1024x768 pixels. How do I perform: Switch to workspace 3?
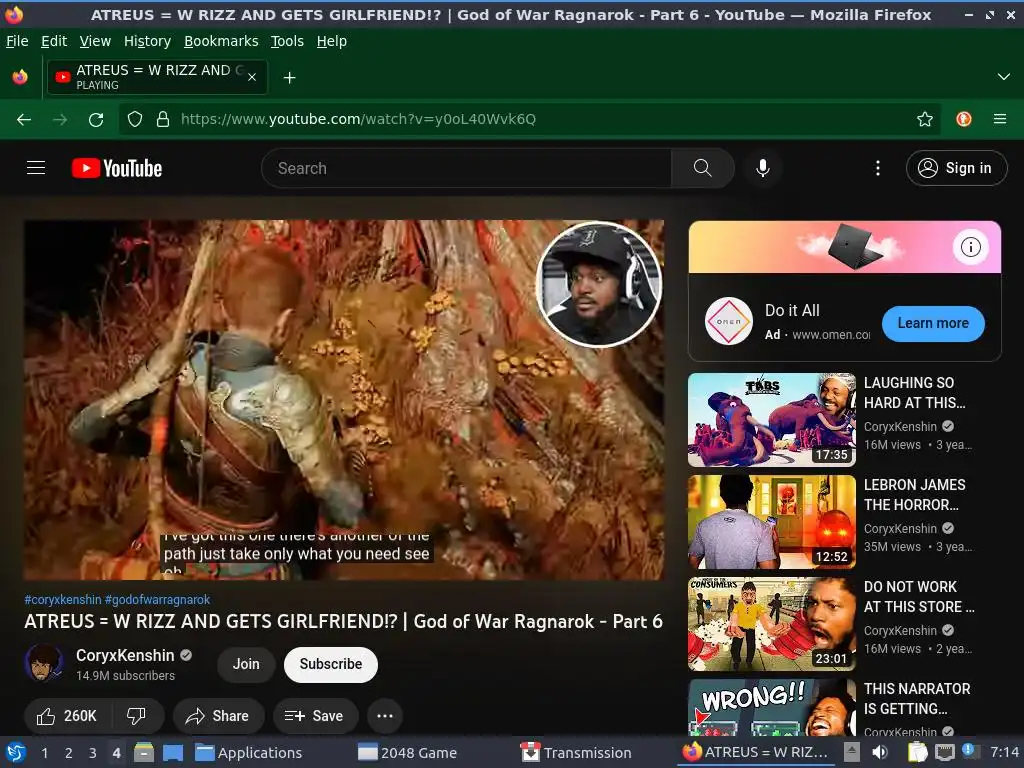[93, 752]
